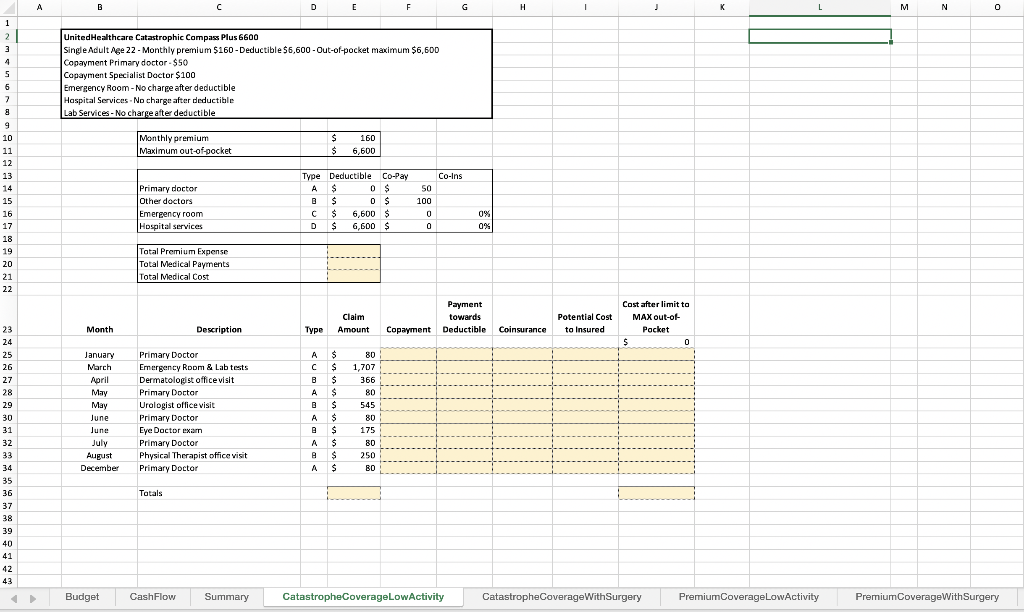Screen dimensions: 1024x612
Task: Select column J header
Action: [x=656, y=7]
